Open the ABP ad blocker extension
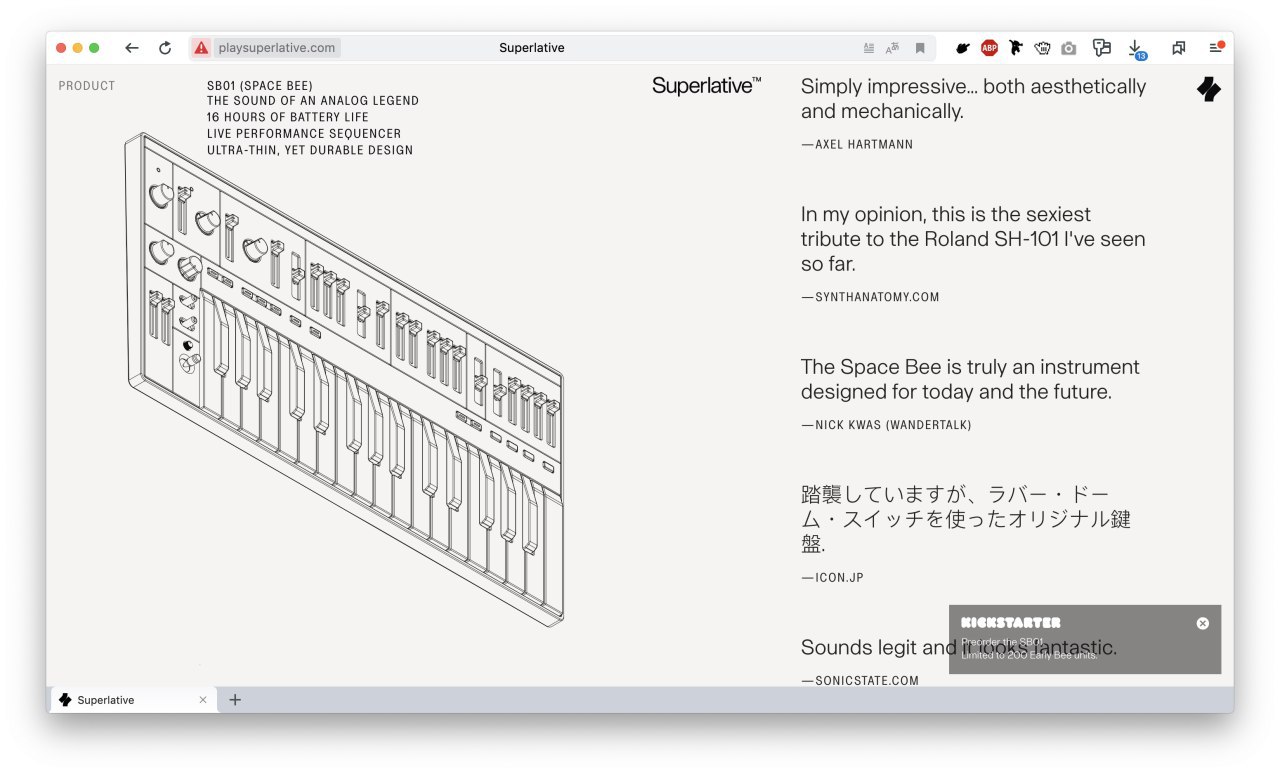1280x774 pixels. [x=989, y=48]
